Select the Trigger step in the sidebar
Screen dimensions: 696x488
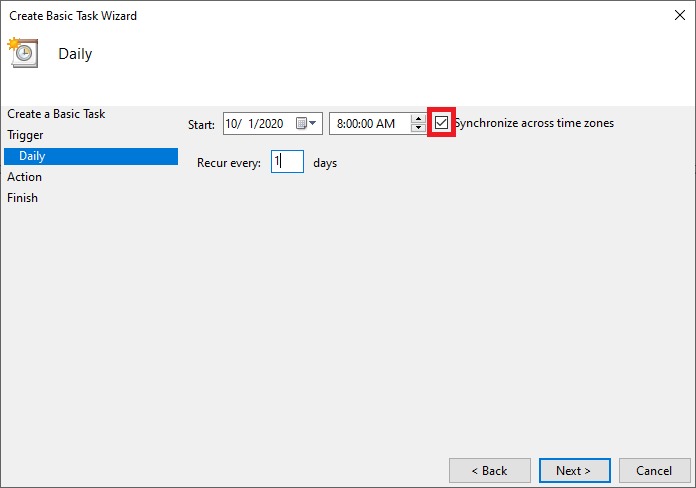point(25,135)
